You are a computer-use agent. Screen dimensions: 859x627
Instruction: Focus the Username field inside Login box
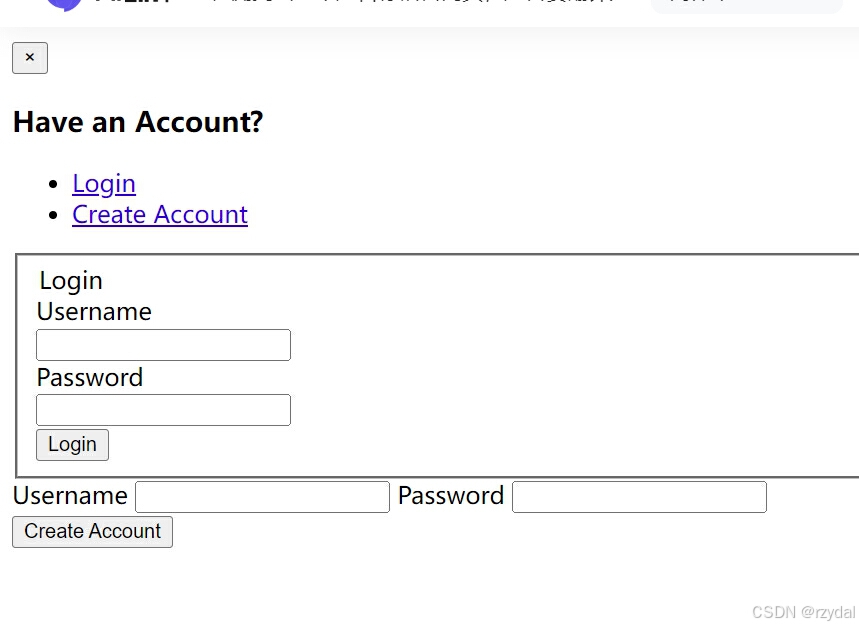(163, 345)
